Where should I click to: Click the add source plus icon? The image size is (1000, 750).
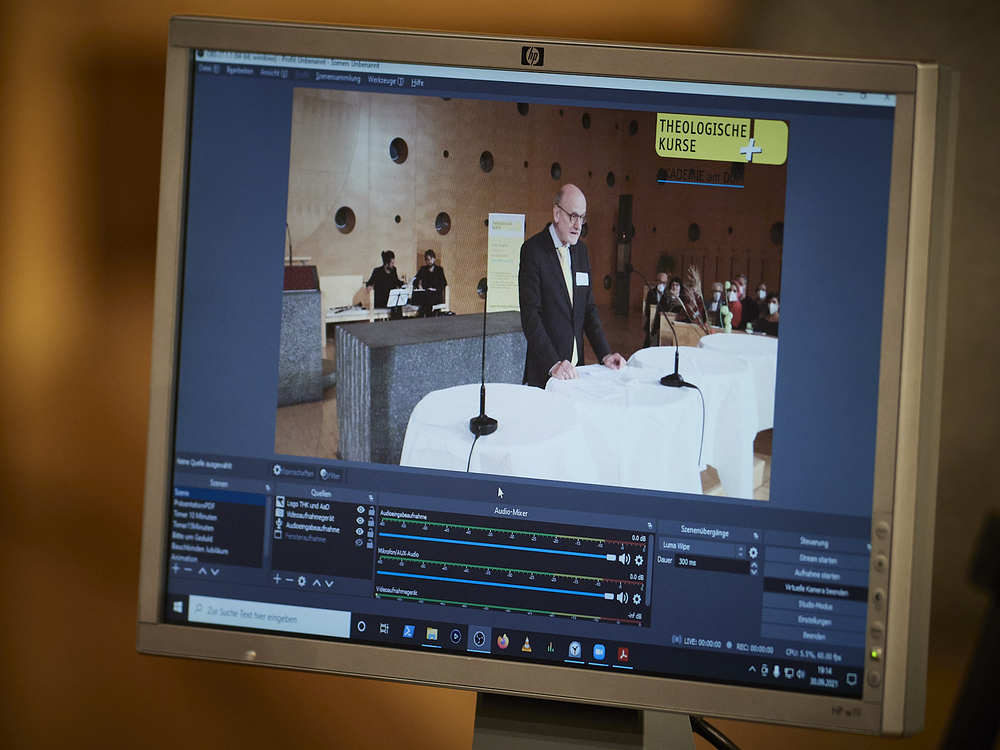point(277,579)
